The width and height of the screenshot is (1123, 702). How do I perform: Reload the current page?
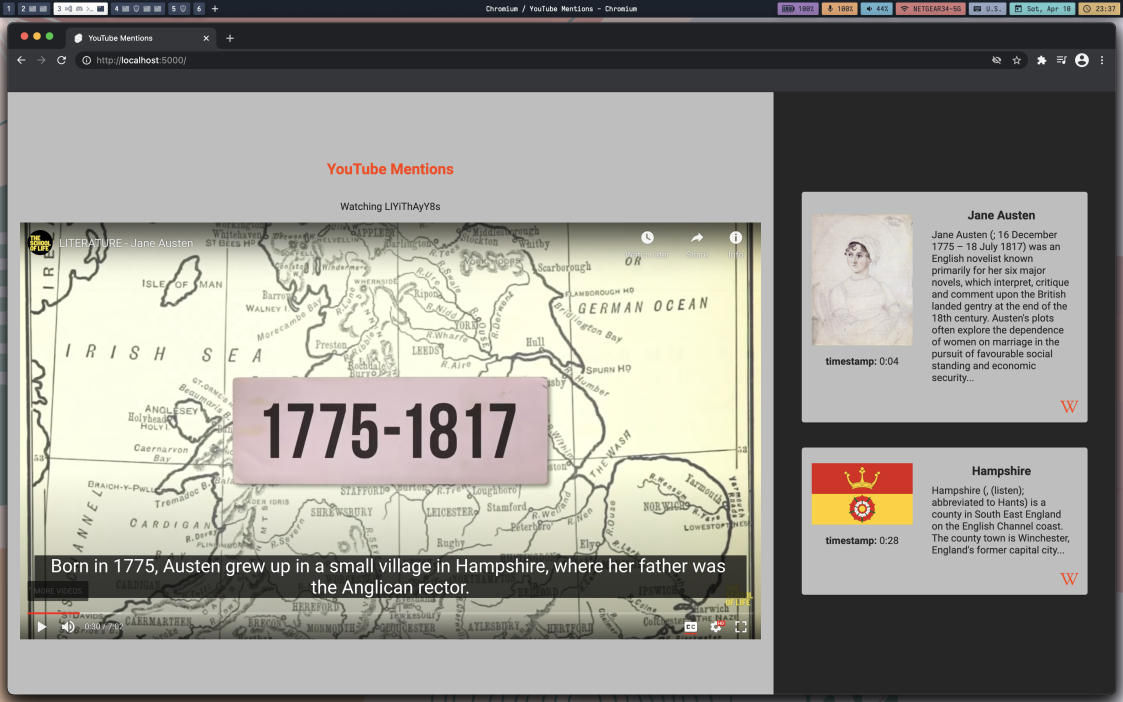[x=62, y=60]
